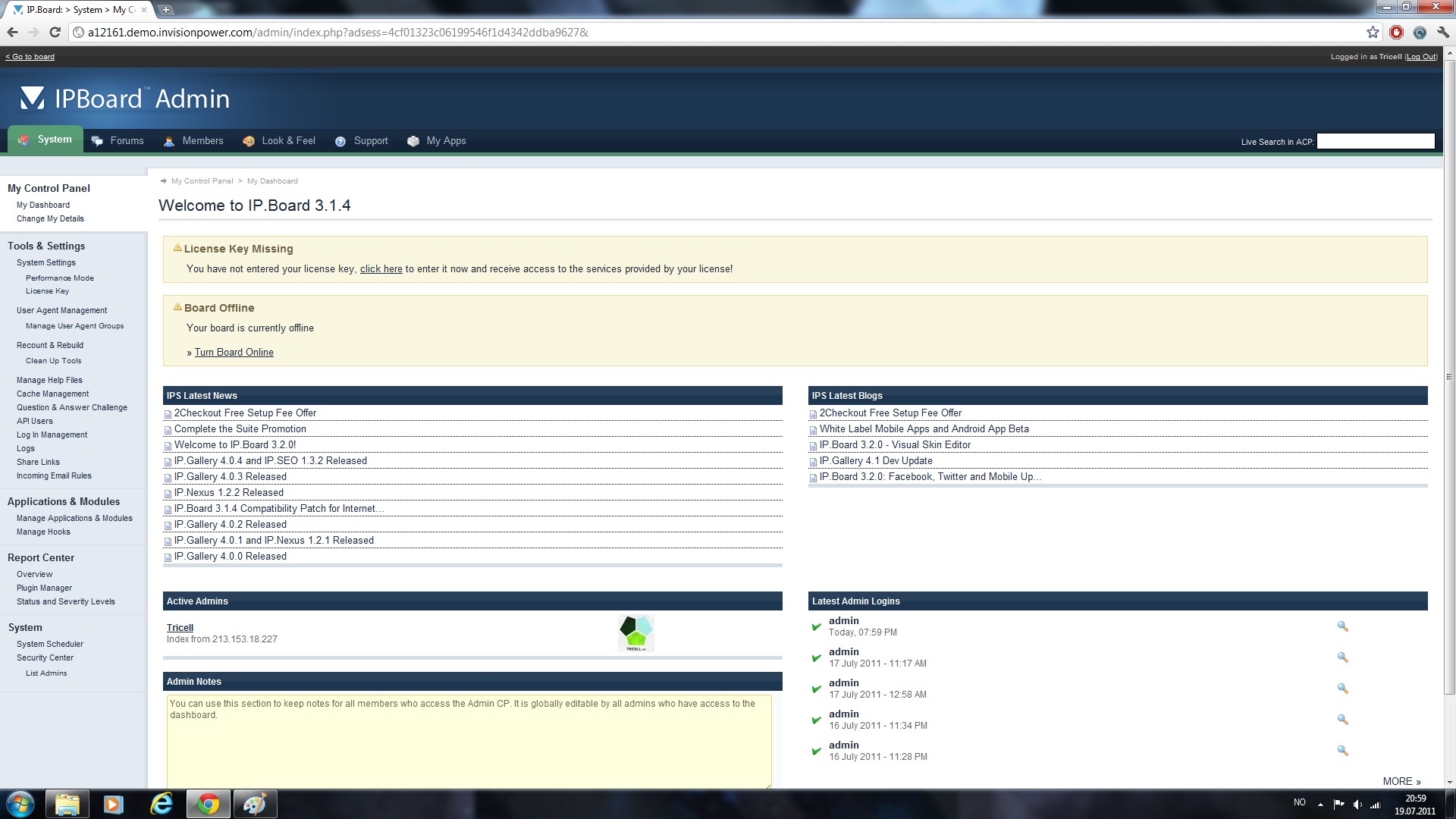Viewport: 1456px width, 819px height.
Task: Open 'IP.Nexus 1.2.2 Released' news item
Action: (x=229, y=493)
